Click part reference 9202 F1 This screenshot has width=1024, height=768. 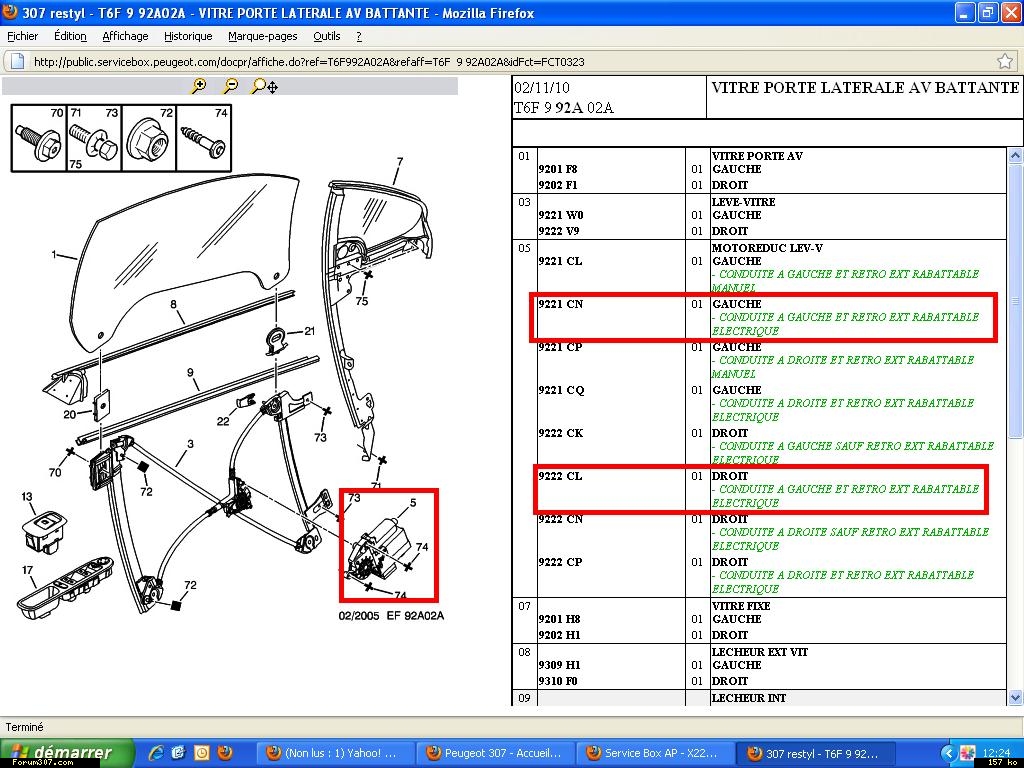point(557,185)
